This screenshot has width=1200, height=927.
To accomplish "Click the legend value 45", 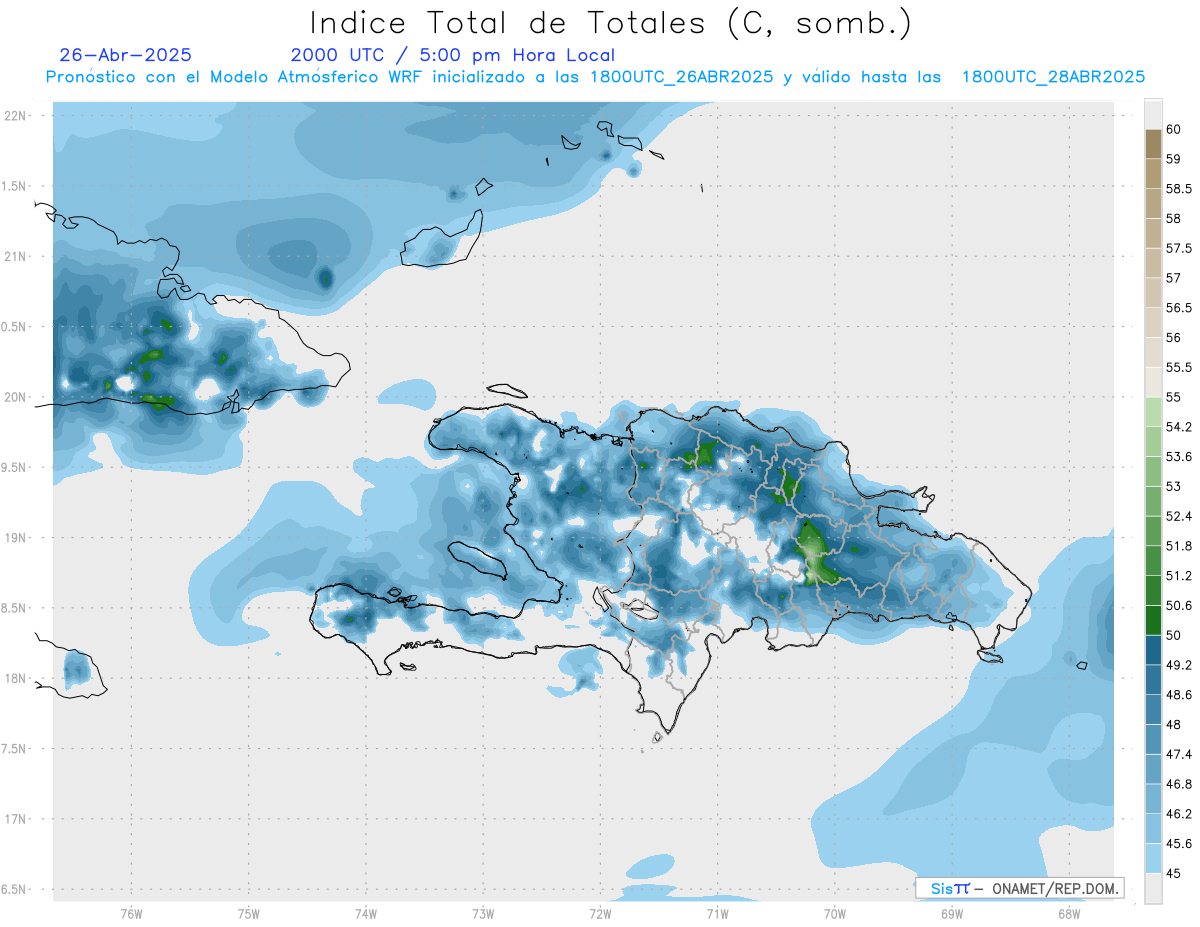I will point(1173,874).
